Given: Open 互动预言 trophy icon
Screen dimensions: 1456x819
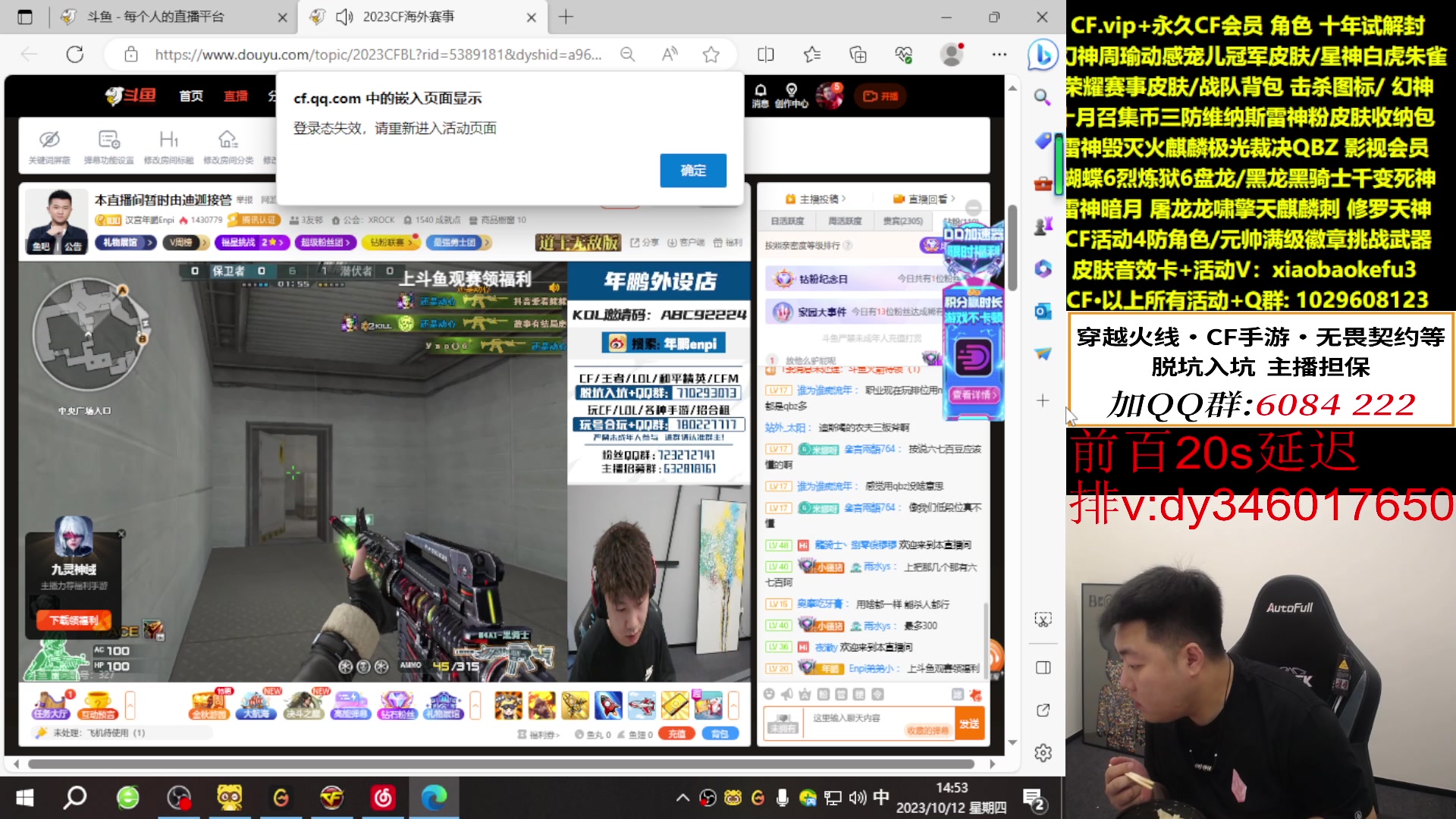Looking at the screenshot, I should point(98,705).
